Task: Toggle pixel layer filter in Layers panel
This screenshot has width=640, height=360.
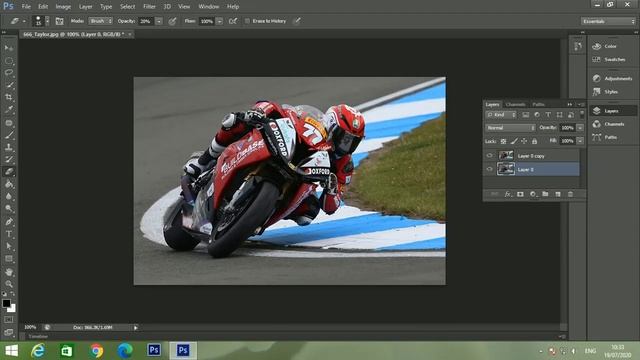Action: pos(526,115)
